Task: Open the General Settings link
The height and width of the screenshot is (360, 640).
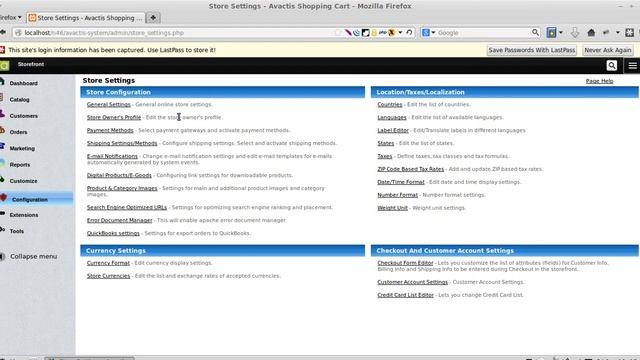Action: coord(109,104)
